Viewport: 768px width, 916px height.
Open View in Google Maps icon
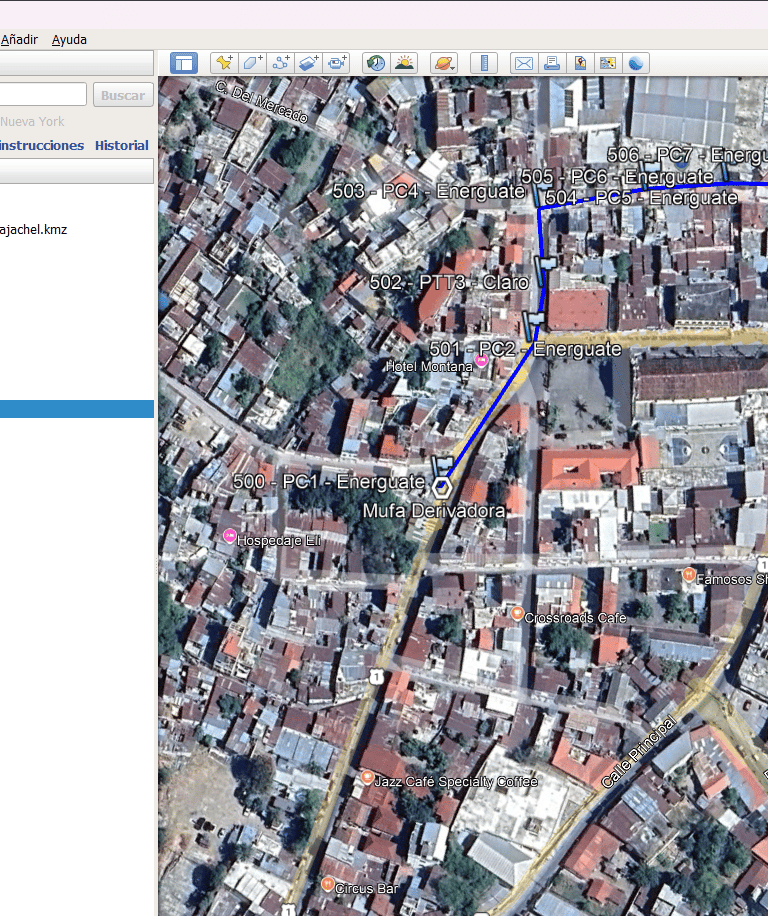coord(608,63)
